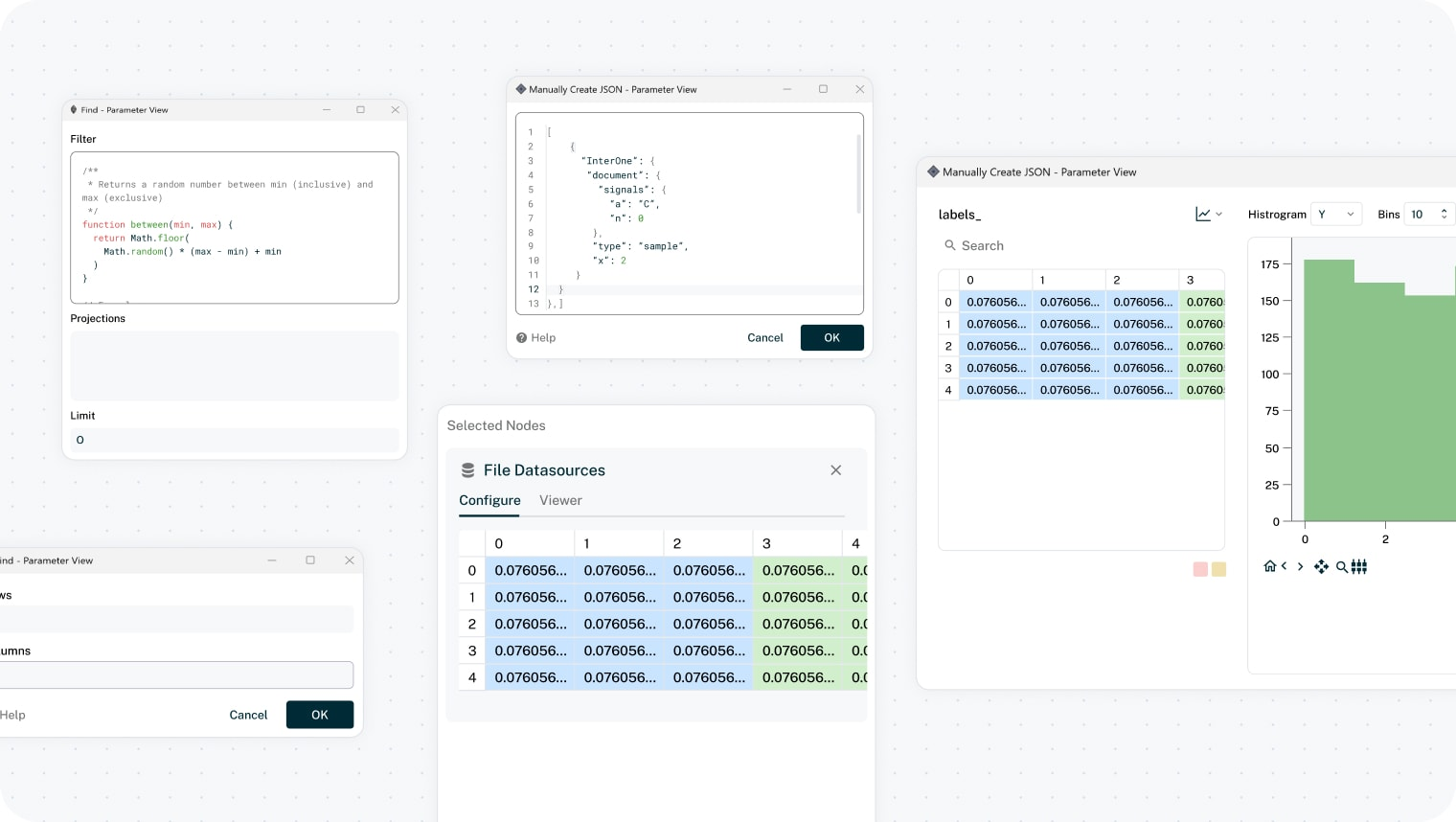Click the search magnifier icon in labels_ panel
Screen dimensions: 1456x822
click(x=950, y=245)
